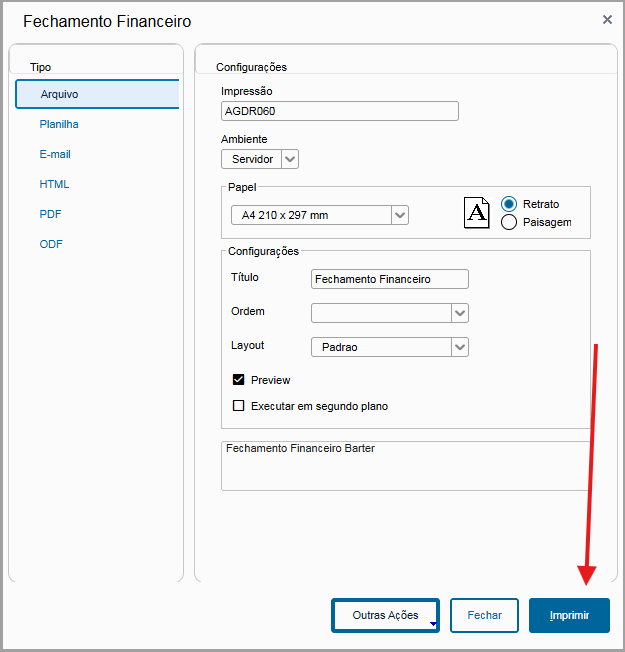Select HTML output type
The image size is (625, 652).
tap(54, 184)
